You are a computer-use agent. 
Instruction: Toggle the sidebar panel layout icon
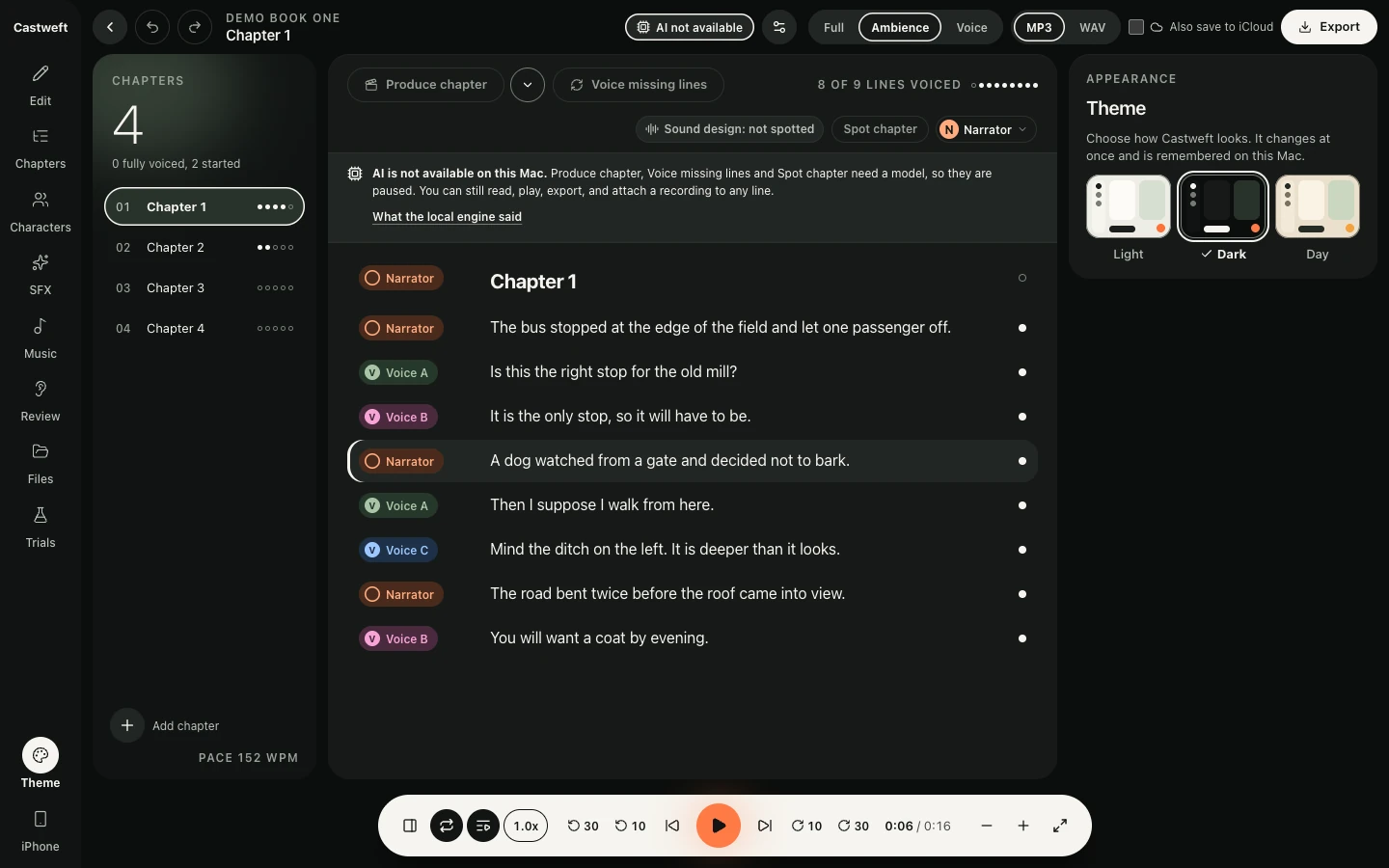pyautogui.click(x=410, y=826)
